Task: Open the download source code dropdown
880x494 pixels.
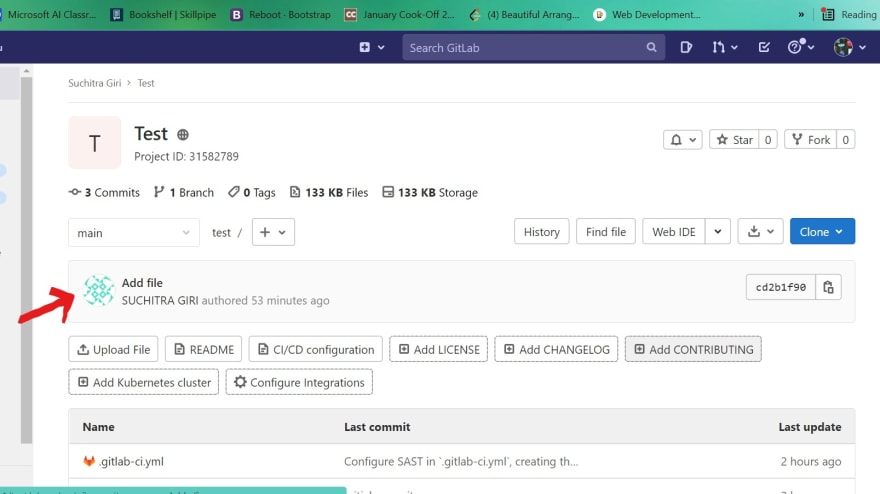Action: pos(760,232)
